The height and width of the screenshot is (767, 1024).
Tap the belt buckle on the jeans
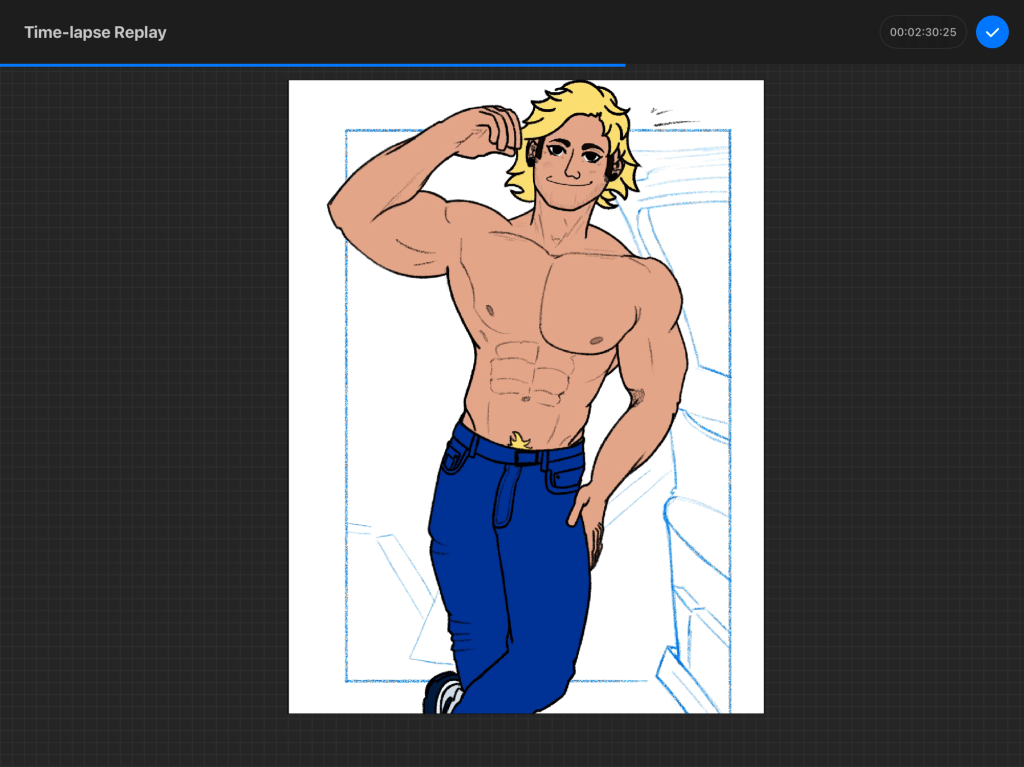click(x=526, y=458)
